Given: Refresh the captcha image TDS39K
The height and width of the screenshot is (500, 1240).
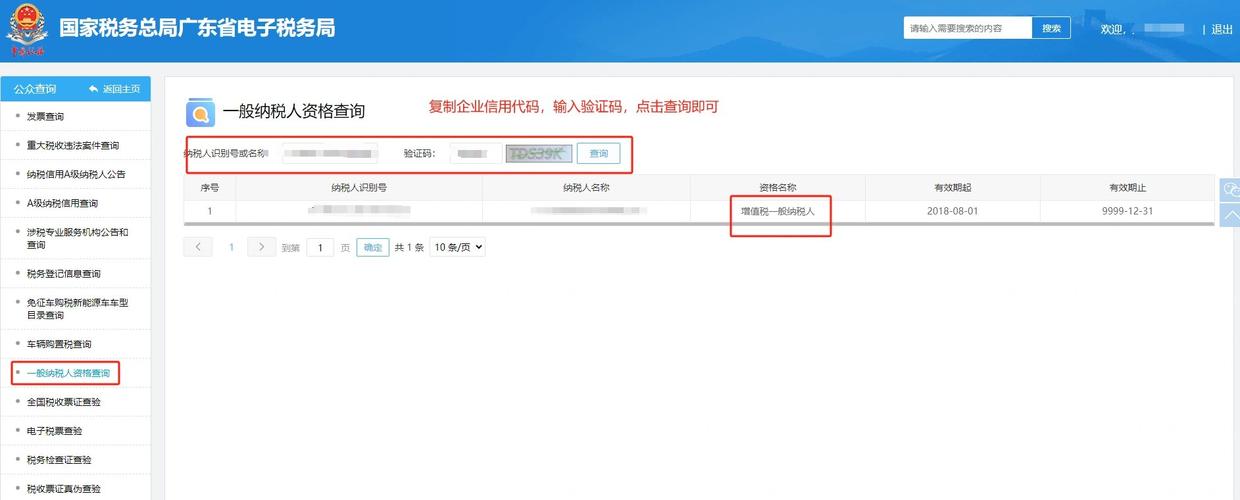Looking at the screenshot, I should pyautogui.click(x=539, y=153).
